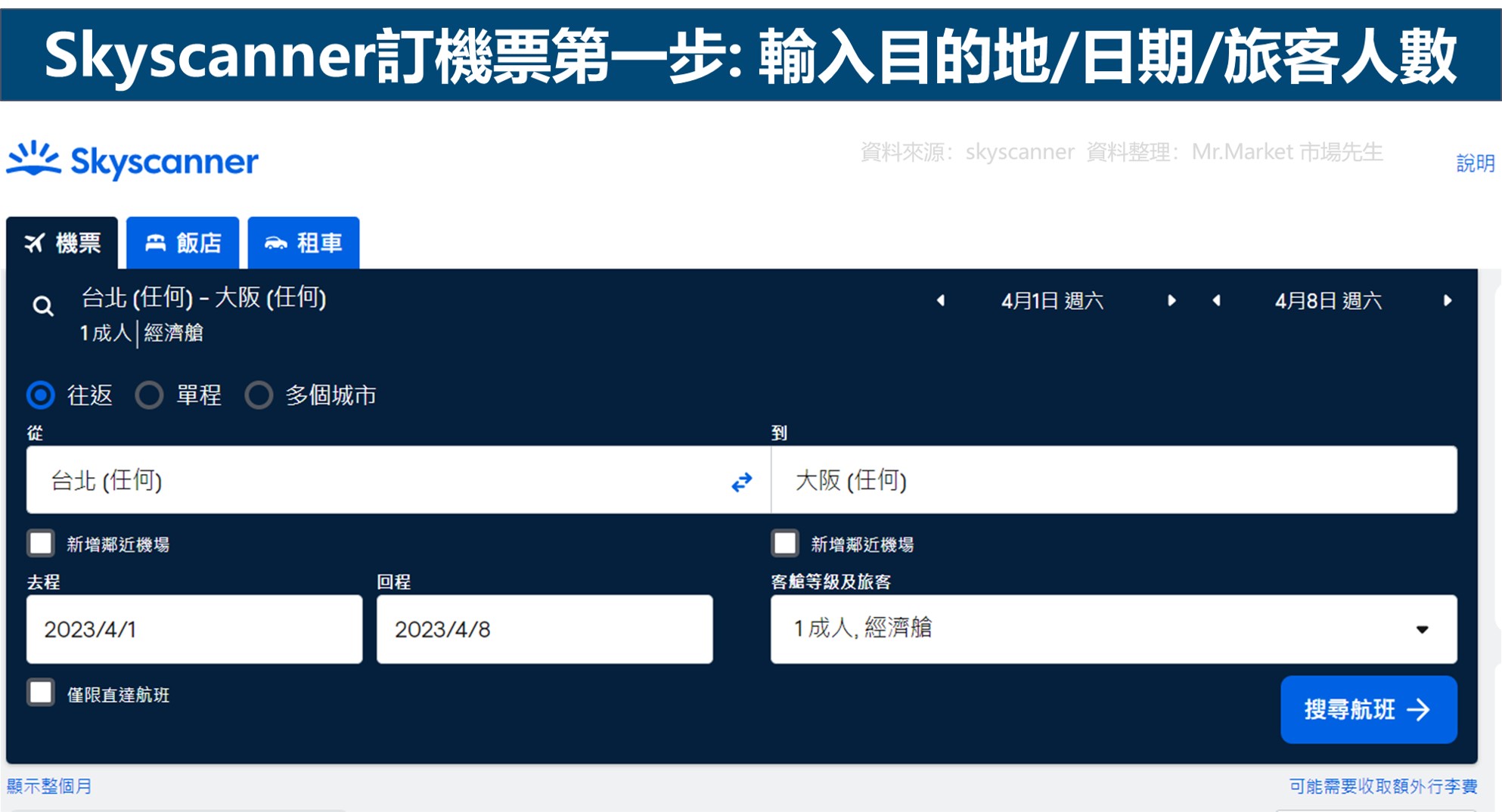Click the 4月1日 週六 date label
Image resolution: width=1502 pixels, height=812 pixels.
[1052, 301]
